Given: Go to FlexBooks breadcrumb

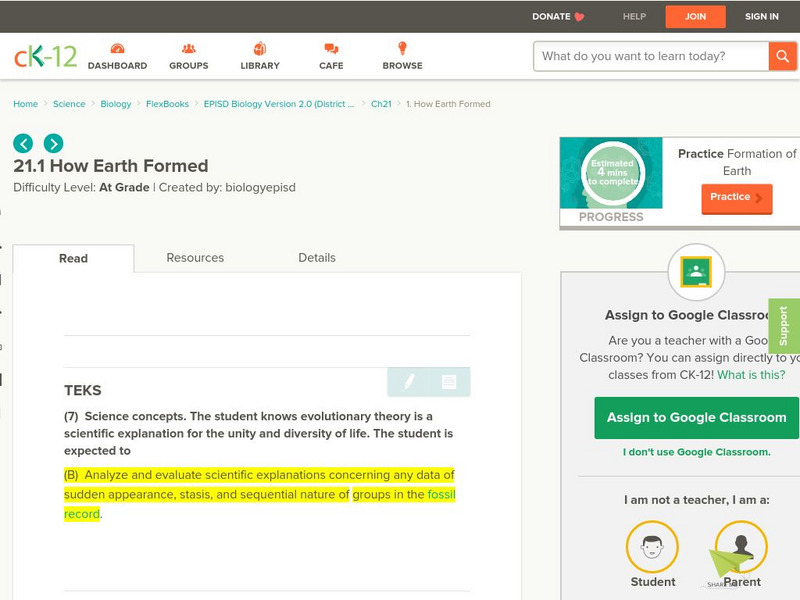Looking at the screenshot, I should (167, 104).
